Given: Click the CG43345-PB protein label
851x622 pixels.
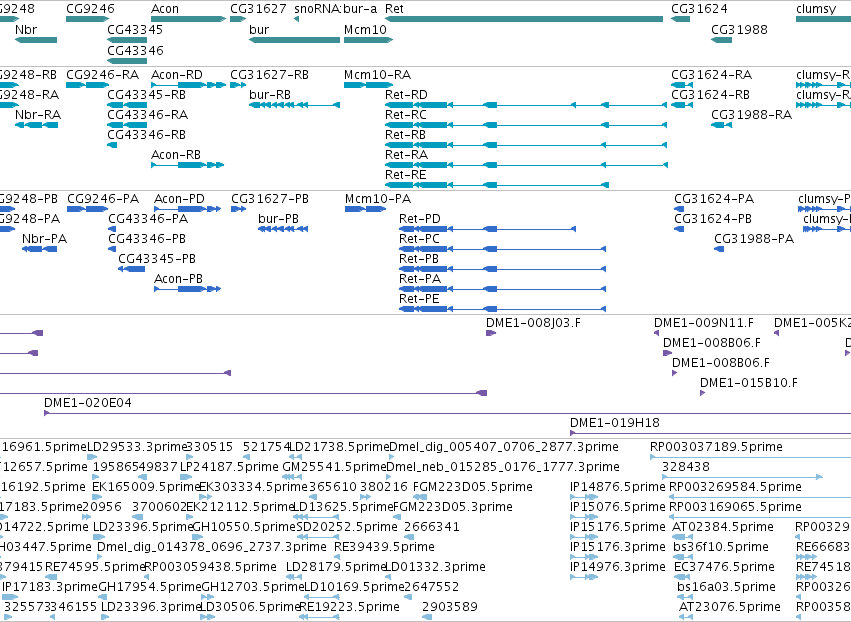Looking at the screenshot, I should (x=157, y=259).
